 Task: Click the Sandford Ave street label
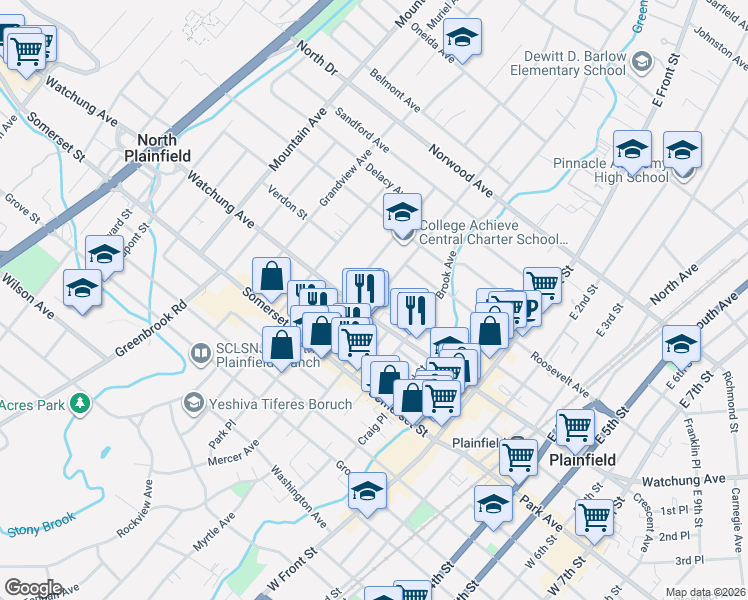362,130
